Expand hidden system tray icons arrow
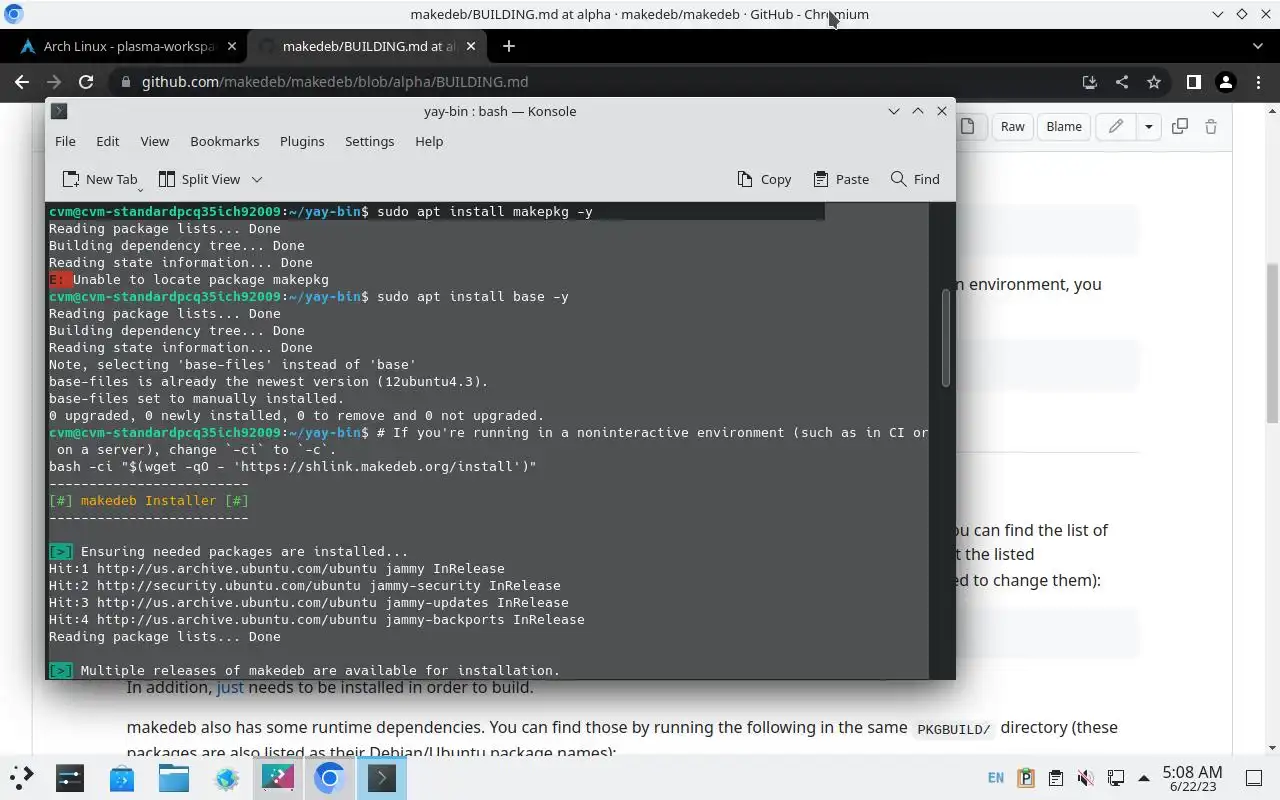The image size is (1280, 800). point(1144,778)
